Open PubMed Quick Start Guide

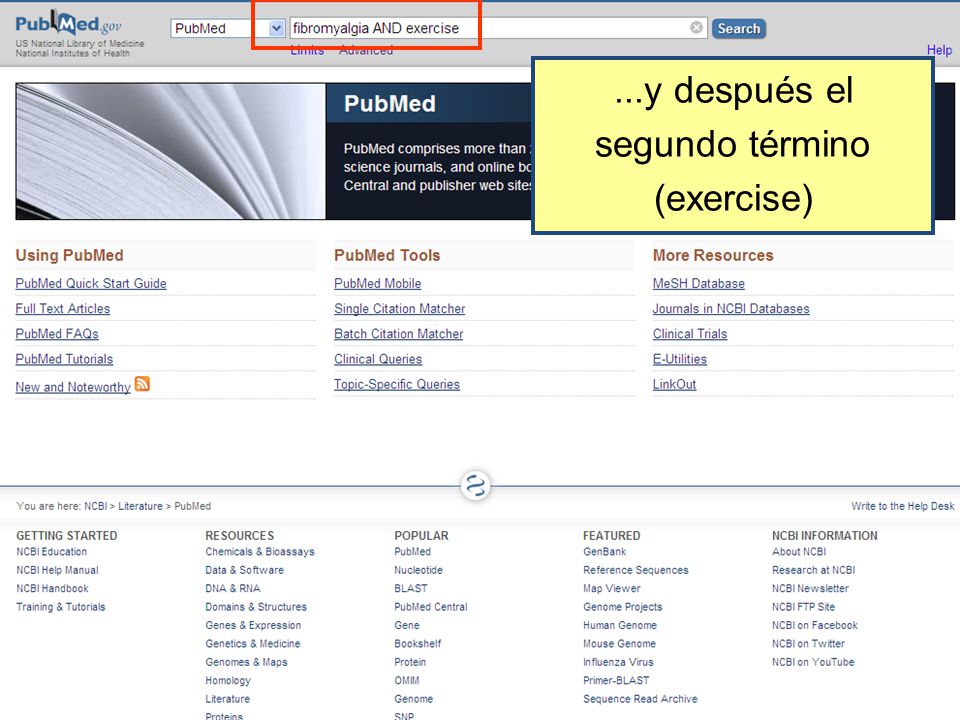[x=91, y=283]
